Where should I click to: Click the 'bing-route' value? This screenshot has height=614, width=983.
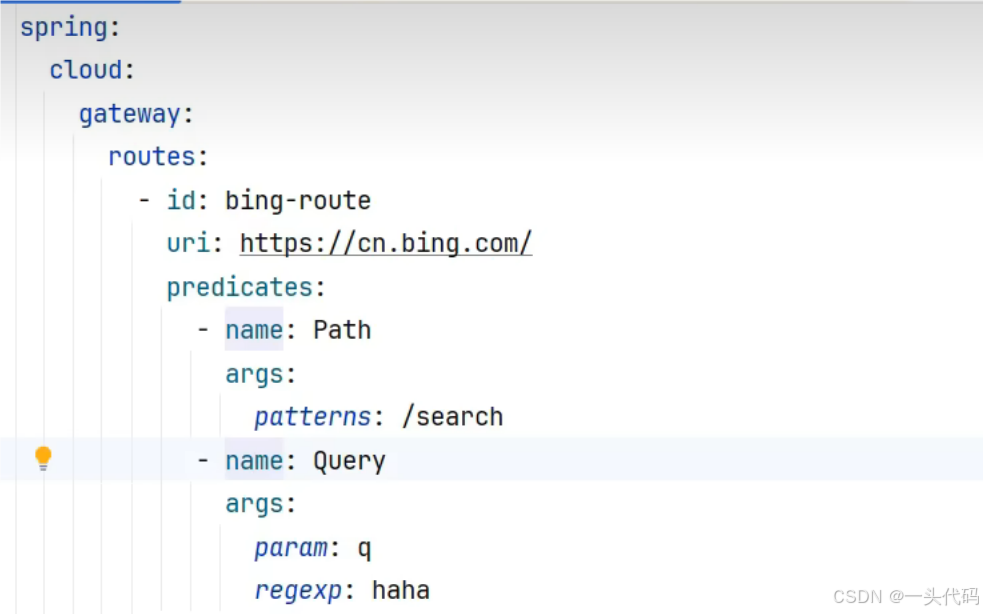point(298,201)
